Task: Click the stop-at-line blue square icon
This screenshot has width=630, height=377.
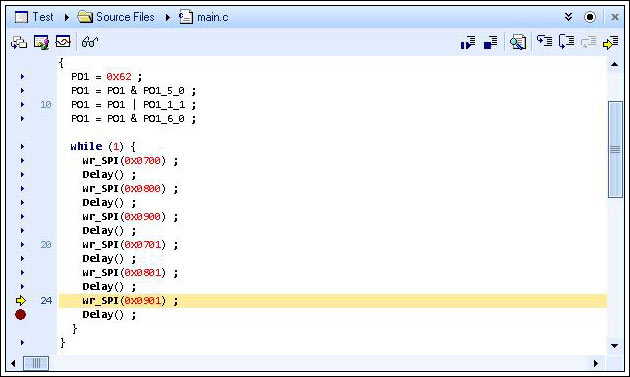Action: click(491, 42)
